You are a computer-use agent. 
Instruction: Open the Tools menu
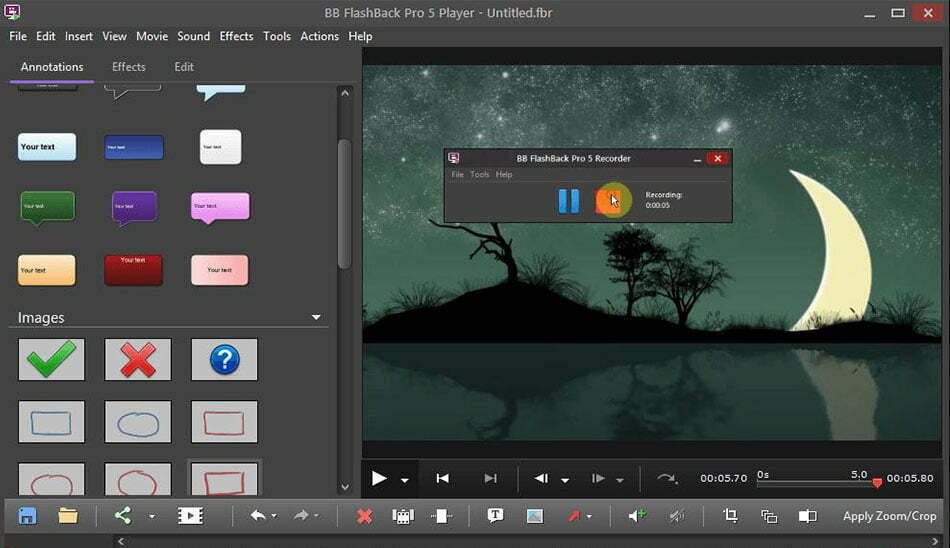[x=277, y=36]
